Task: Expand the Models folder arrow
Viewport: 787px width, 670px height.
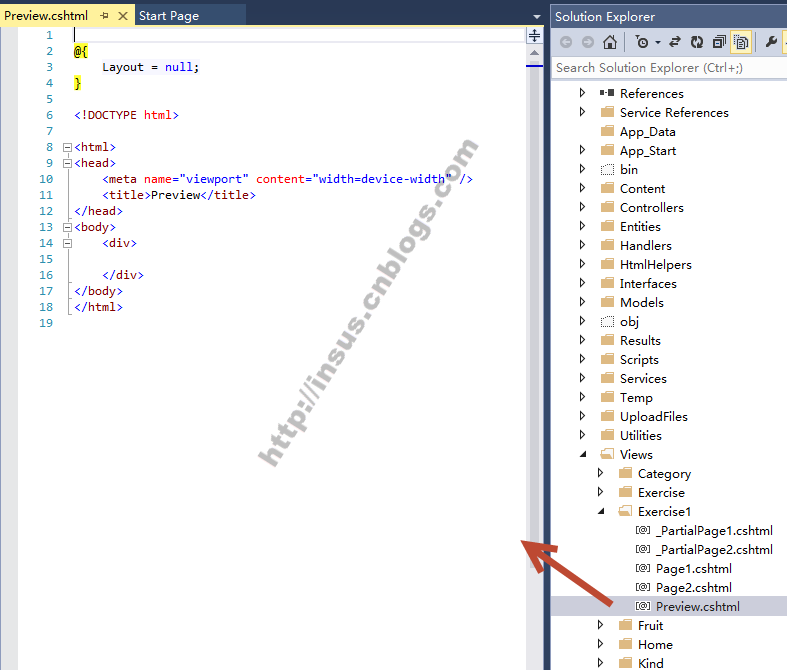Action: [x=582, y=302]
